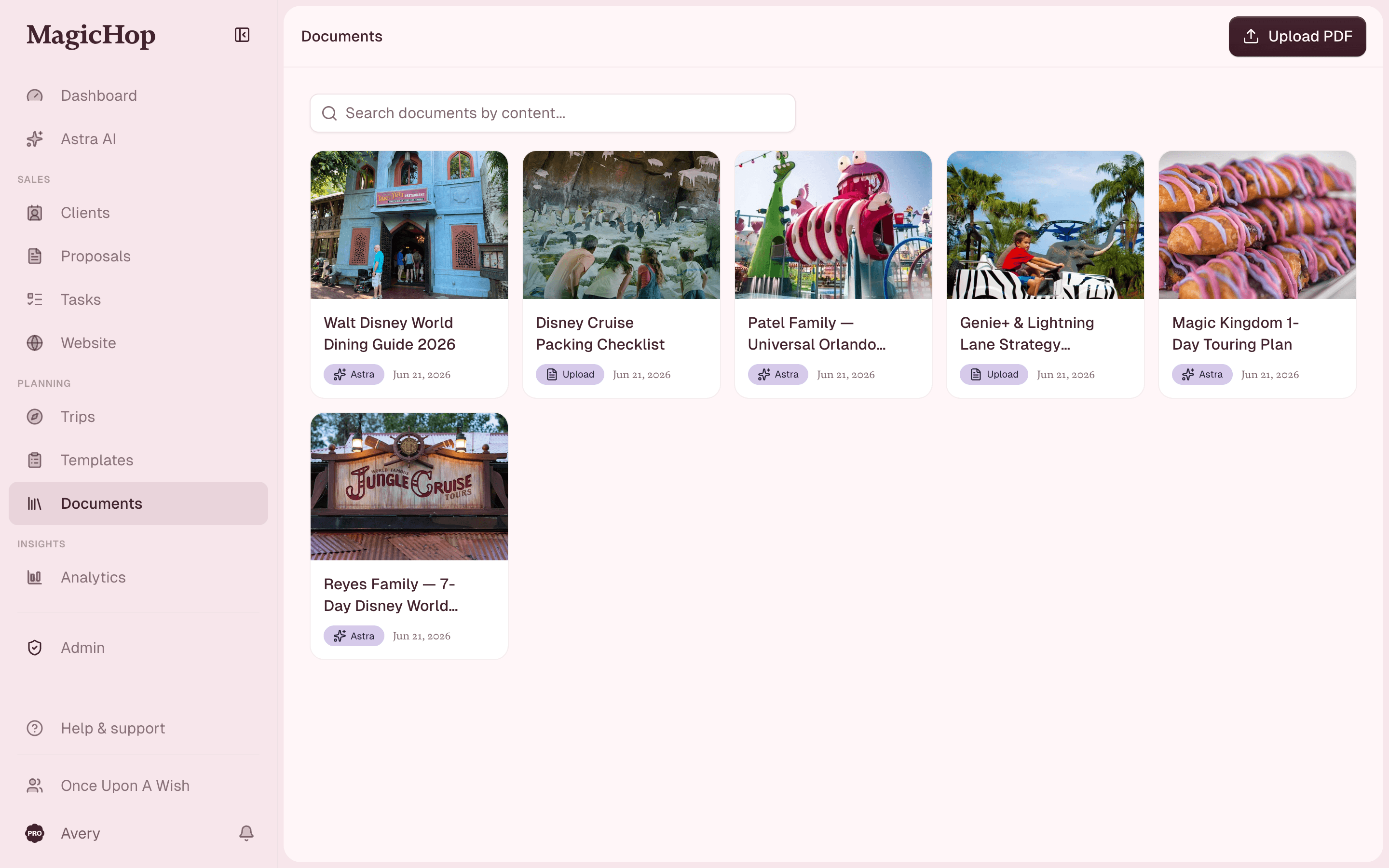Click the Documents library icon
This screenshot has width=1389, height=868.
[34, 503]
